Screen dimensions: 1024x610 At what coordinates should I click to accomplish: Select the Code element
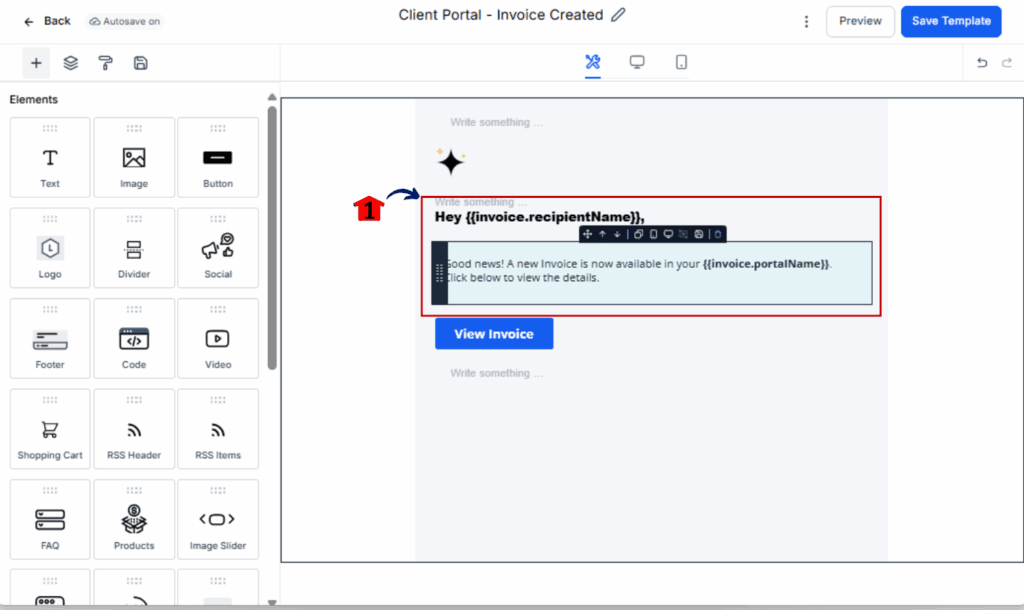(x=134, y=338)
